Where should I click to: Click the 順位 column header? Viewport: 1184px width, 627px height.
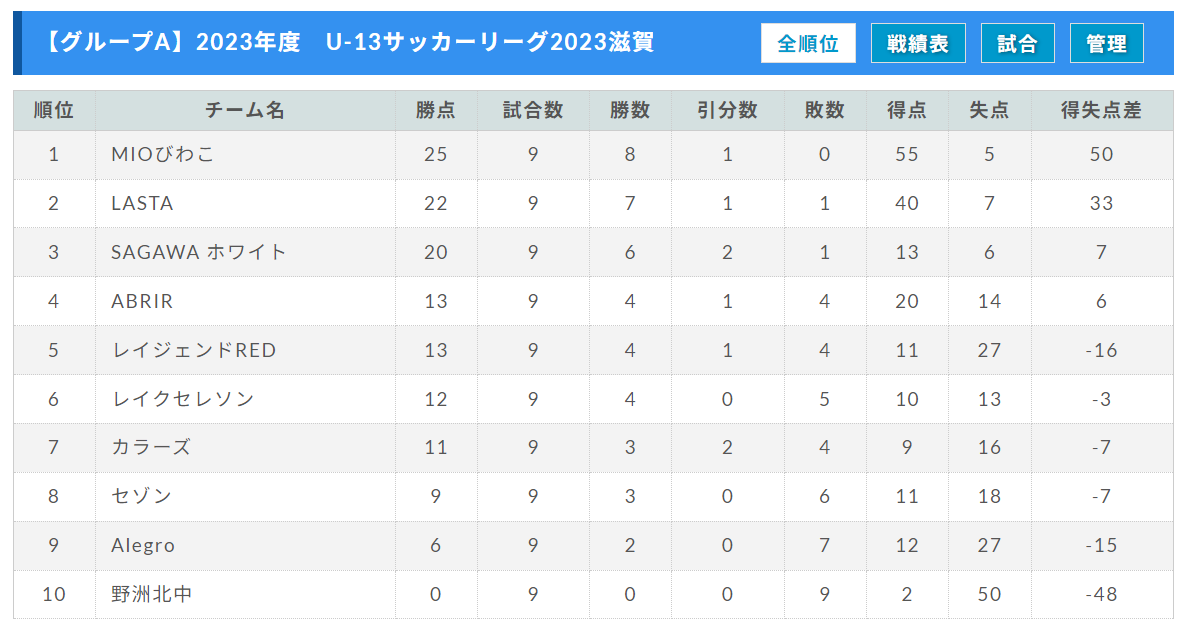pos(54,111)
